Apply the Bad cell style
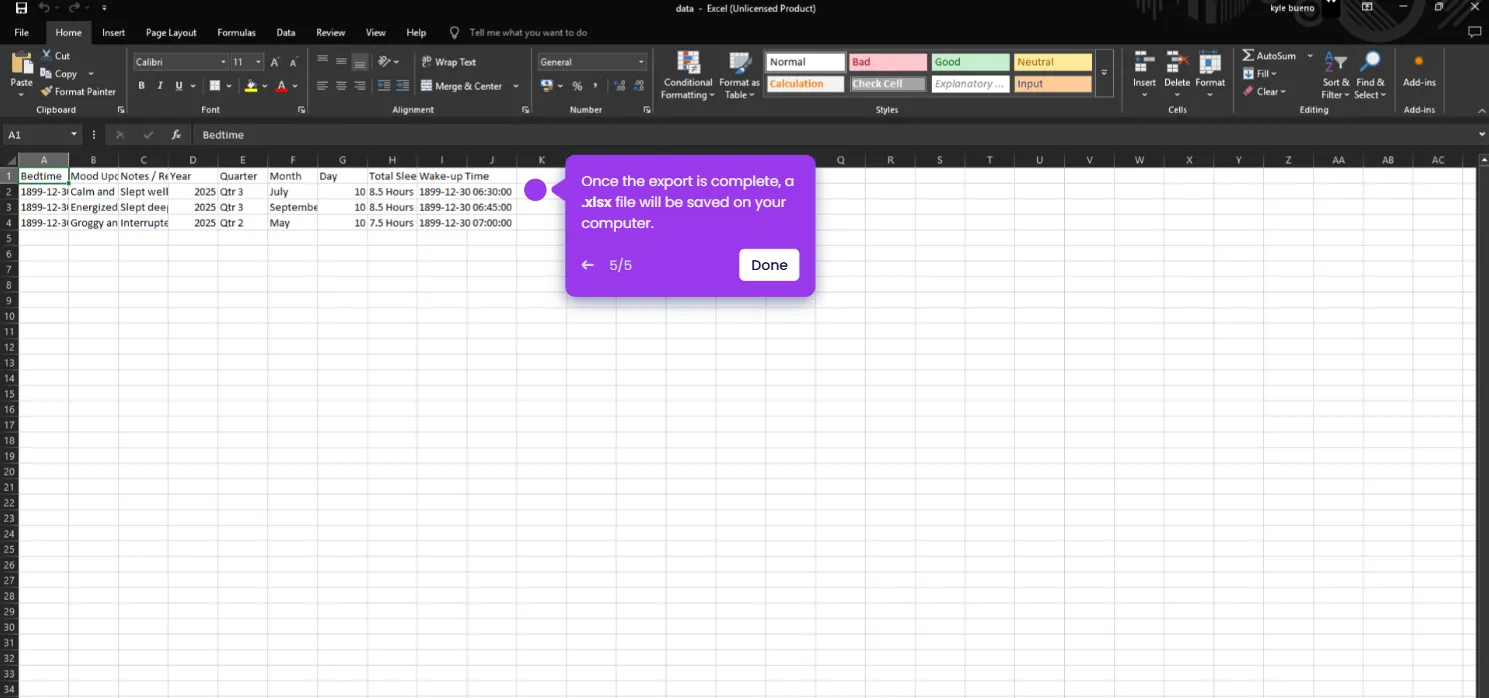 (888, 62)
